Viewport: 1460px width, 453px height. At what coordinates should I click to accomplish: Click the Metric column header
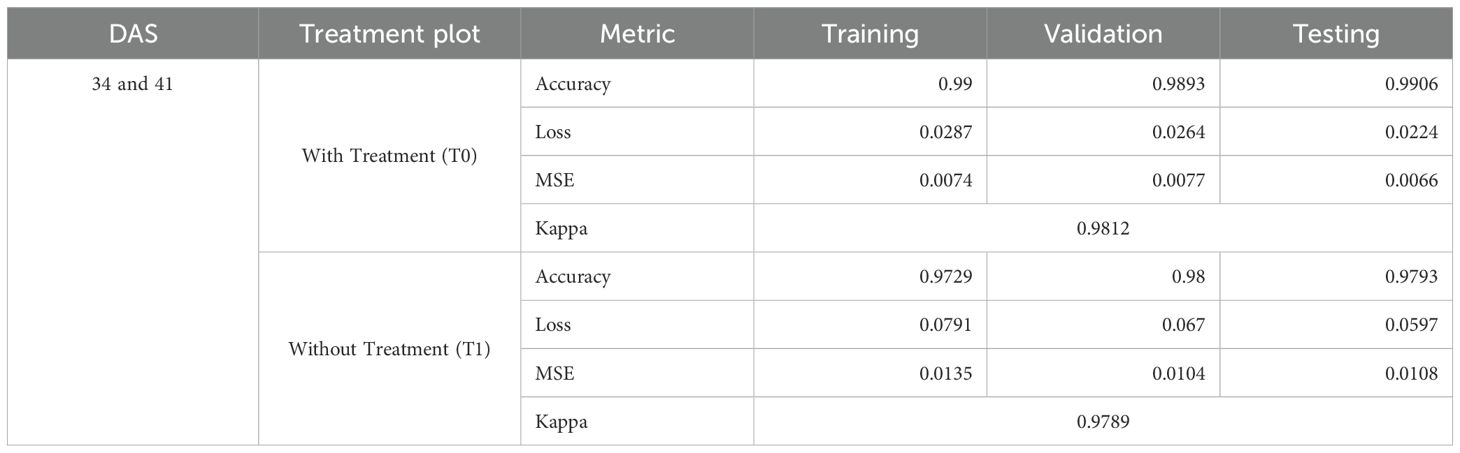(637, 34)
